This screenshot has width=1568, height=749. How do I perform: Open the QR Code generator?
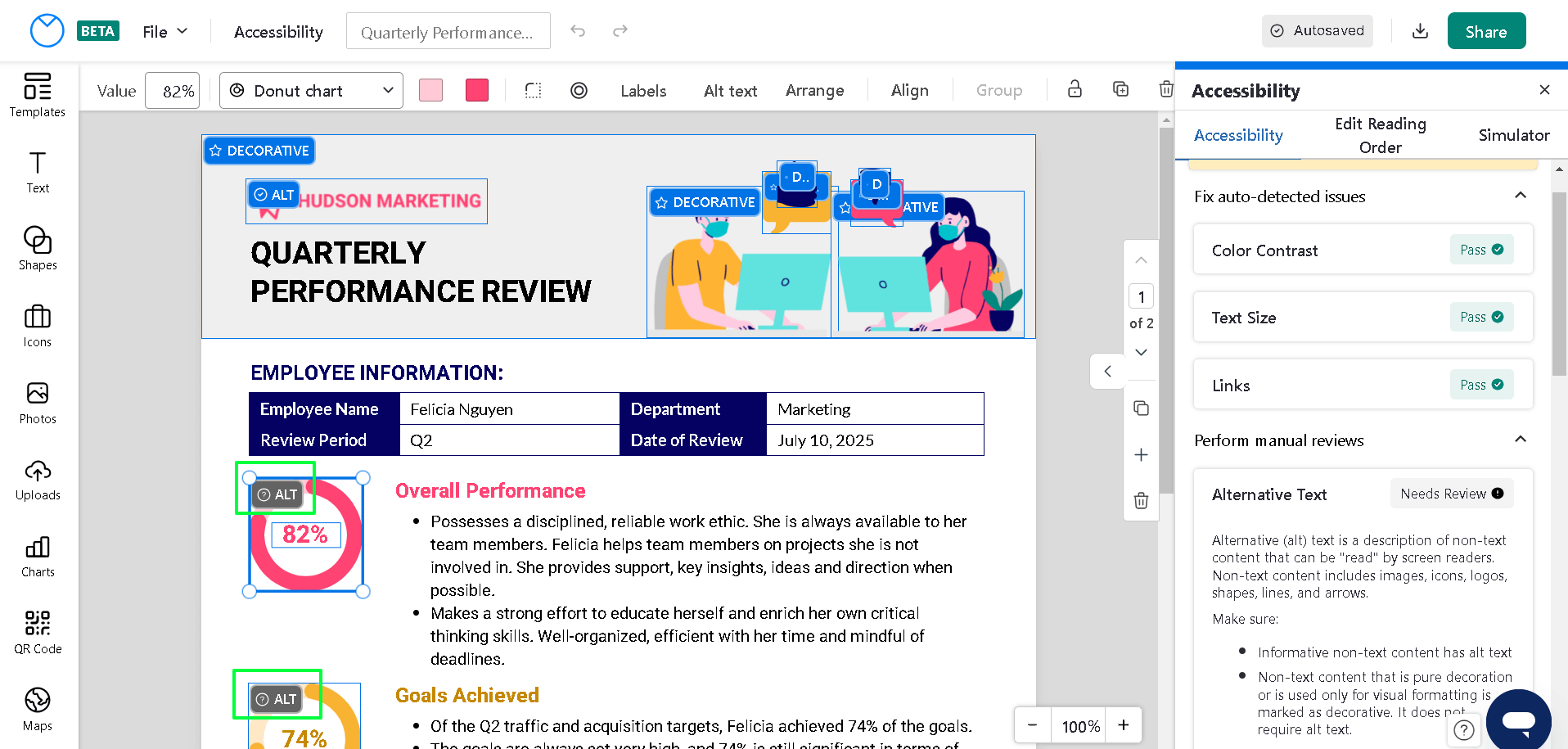pyautogui.click(x=38, y=630)
